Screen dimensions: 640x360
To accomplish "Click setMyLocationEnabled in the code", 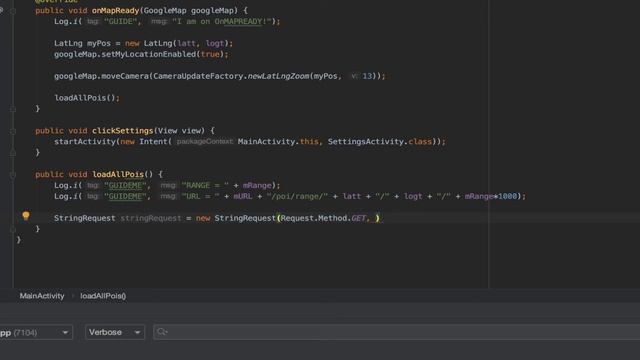I will click(149, 54).
